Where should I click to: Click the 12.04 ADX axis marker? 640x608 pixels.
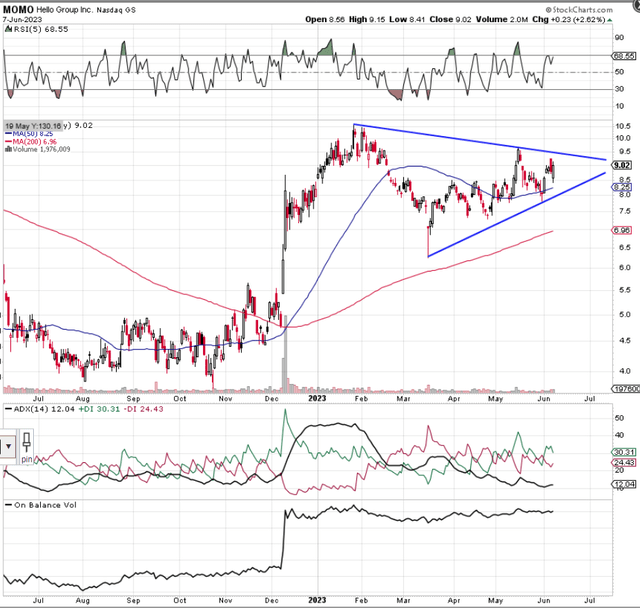(x=624, y=484)
